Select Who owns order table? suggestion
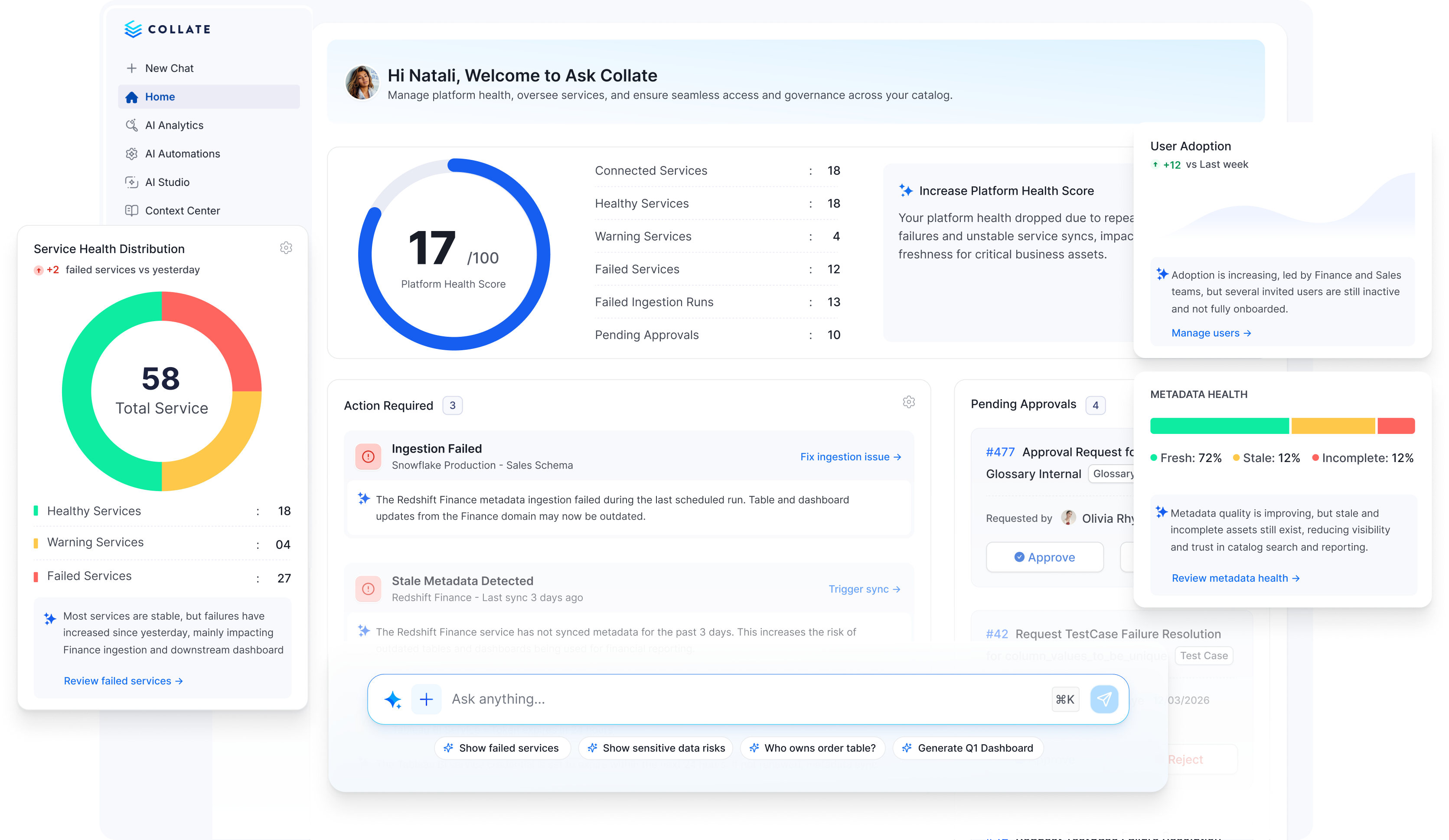The height and width of the screenshot is (840, 1449). pyautogui.click(x=813, y=748)
